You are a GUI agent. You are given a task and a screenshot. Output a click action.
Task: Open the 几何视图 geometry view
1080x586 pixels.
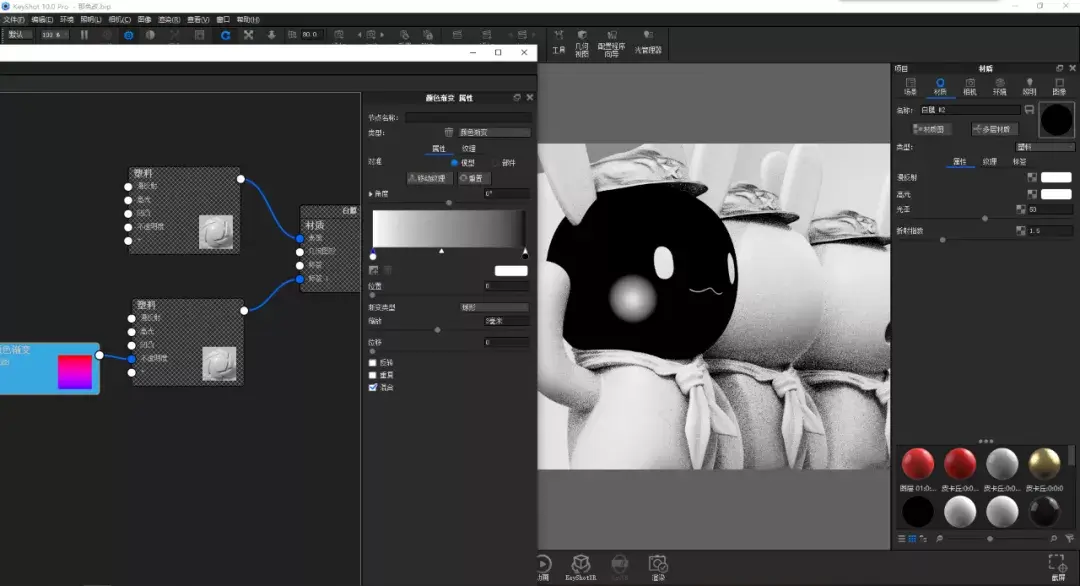click(x=582, y=43)
